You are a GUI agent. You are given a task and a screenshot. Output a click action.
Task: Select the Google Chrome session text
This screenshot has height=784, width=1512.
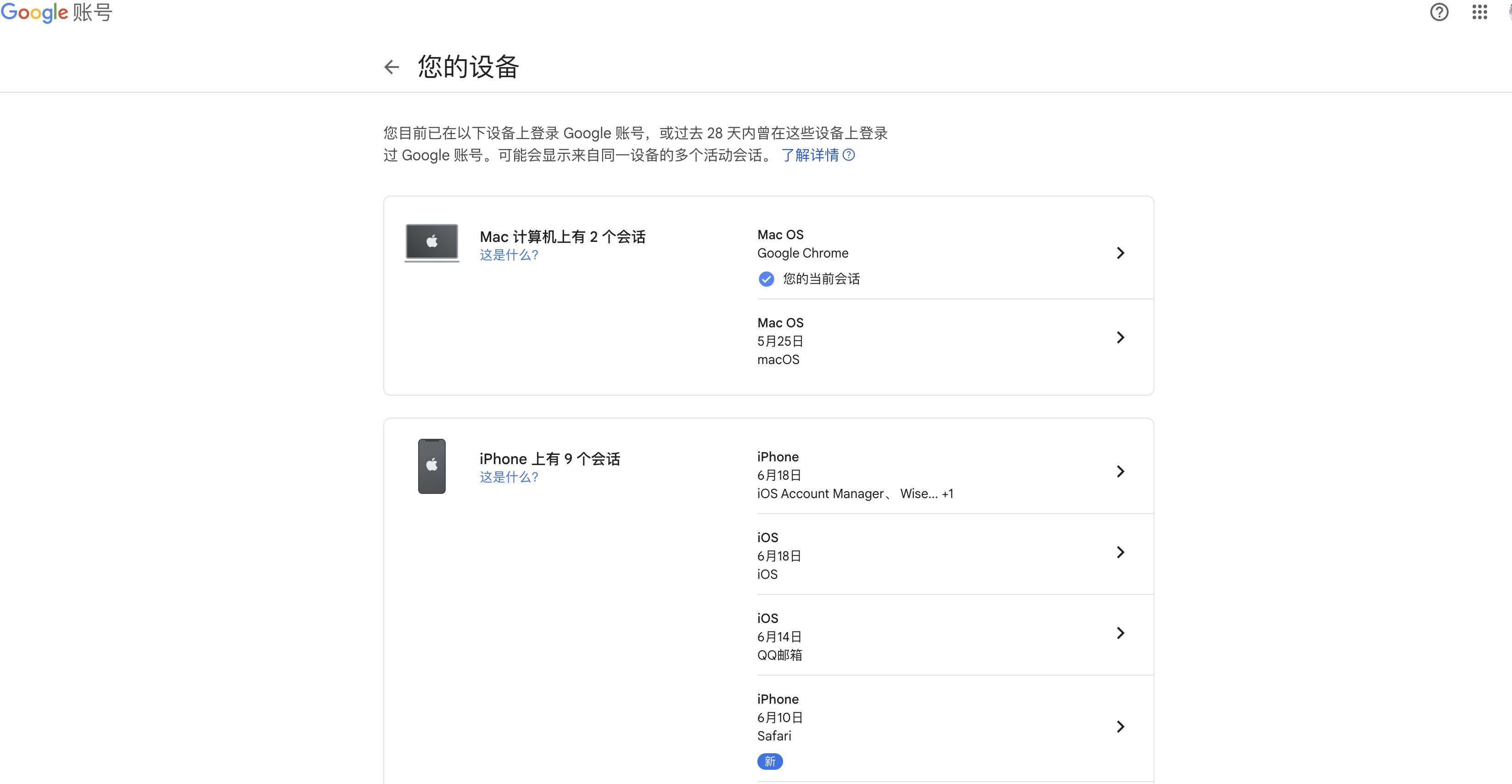tap(802, 253)
